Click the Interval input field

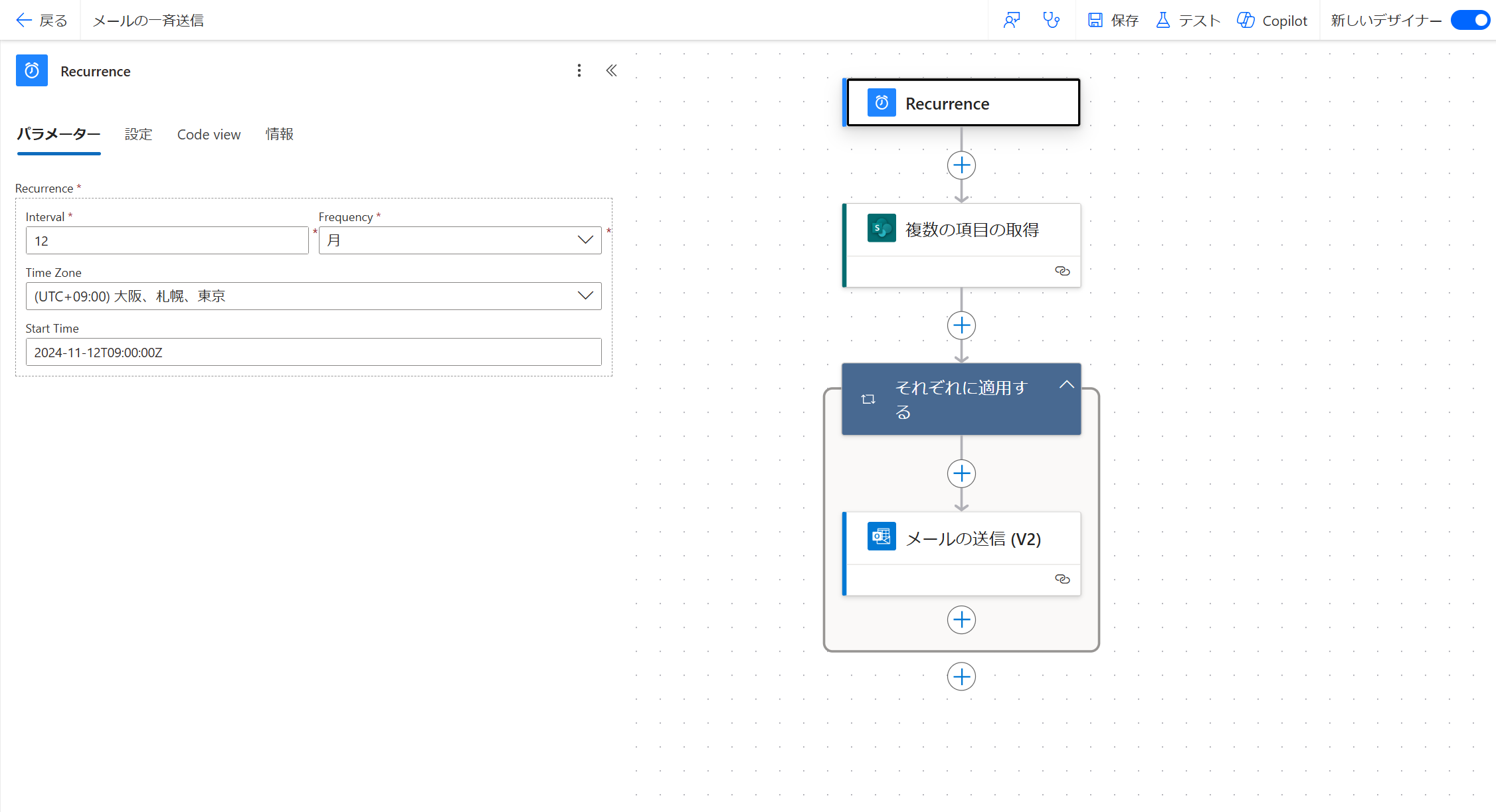tap(167, 240)
